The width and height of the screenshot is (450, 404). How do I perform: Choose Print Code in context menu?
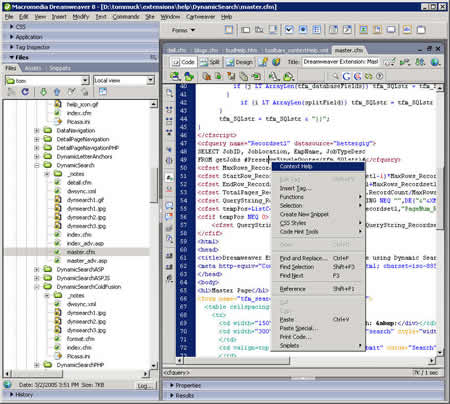pos(318,337)
